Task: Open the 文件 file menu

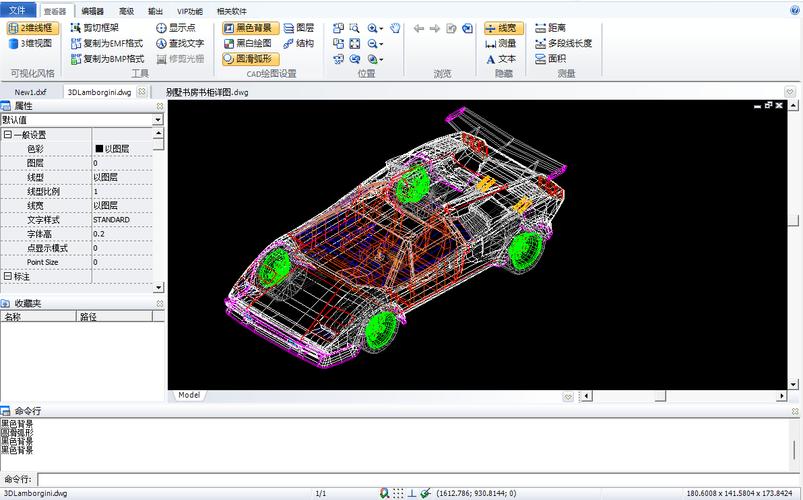Action: point(18,10)
